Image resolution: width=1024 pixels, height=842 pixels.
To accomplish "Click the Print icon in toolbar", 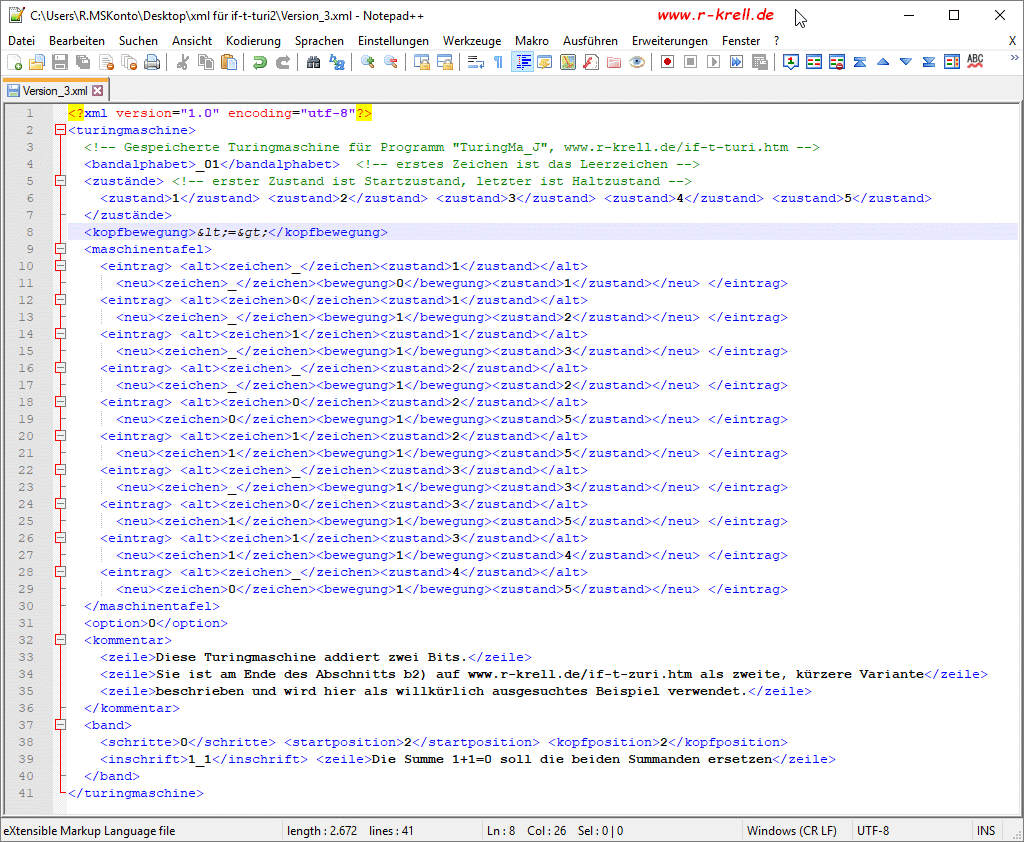I will (152, 62).
